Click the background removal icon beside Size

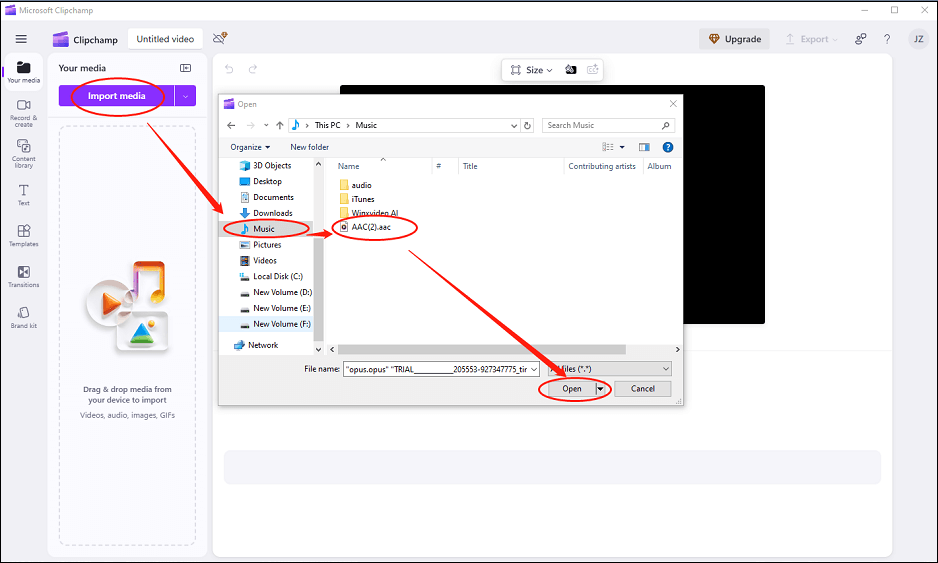point(571,69)
